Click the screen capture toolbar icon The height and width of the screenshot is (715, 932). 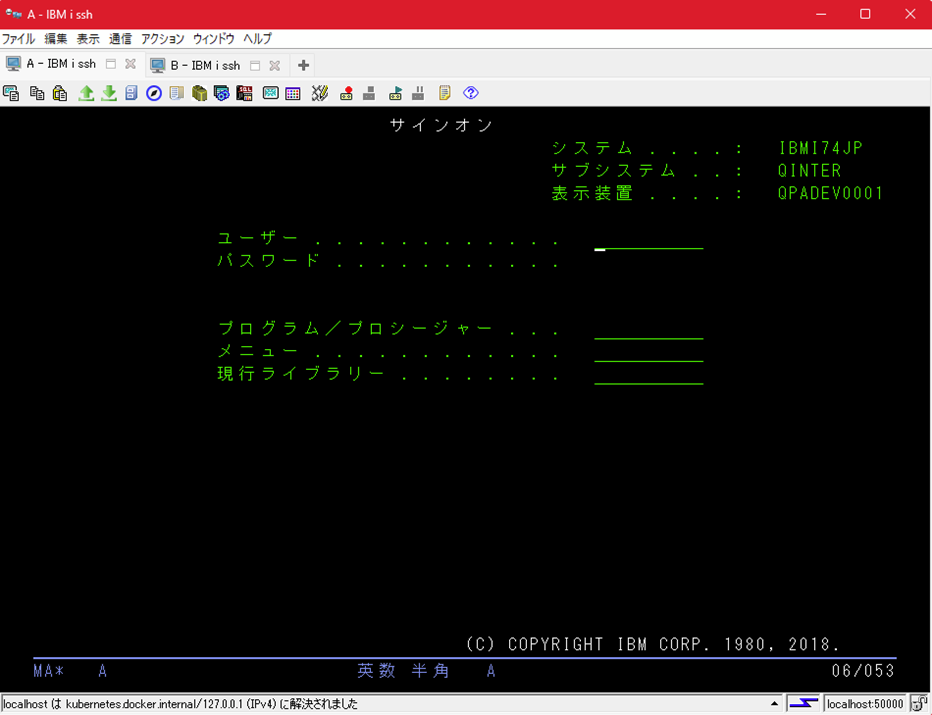coord(11,93)
